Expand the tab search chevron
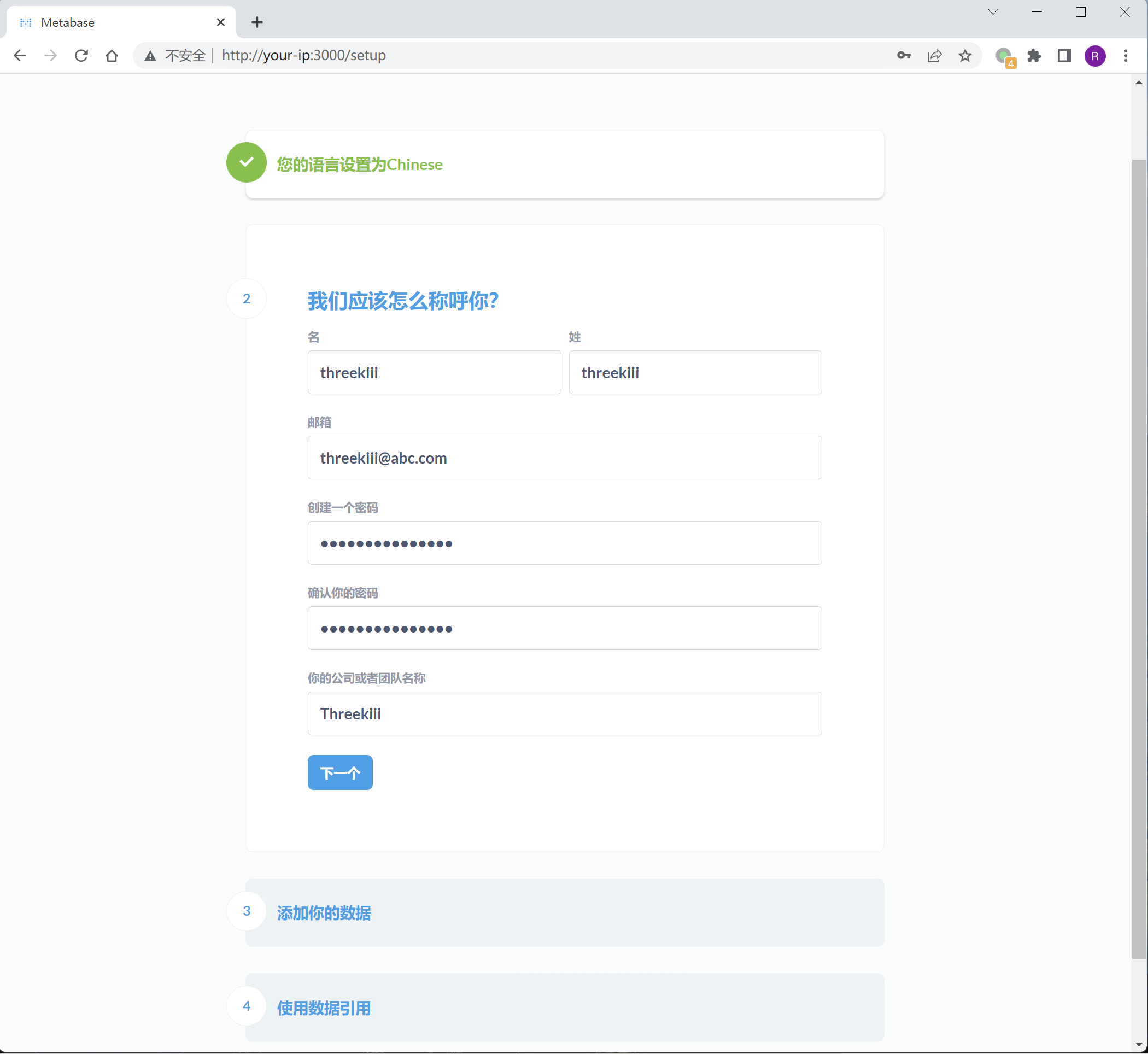1148x1054 pixels. click(x=993, y=12)
